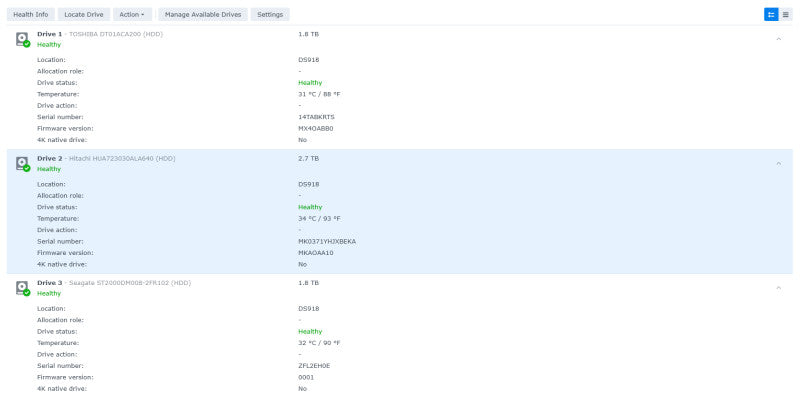Click firmware version 0001
This screenshot has height=397, width=800.
[306, 377]
